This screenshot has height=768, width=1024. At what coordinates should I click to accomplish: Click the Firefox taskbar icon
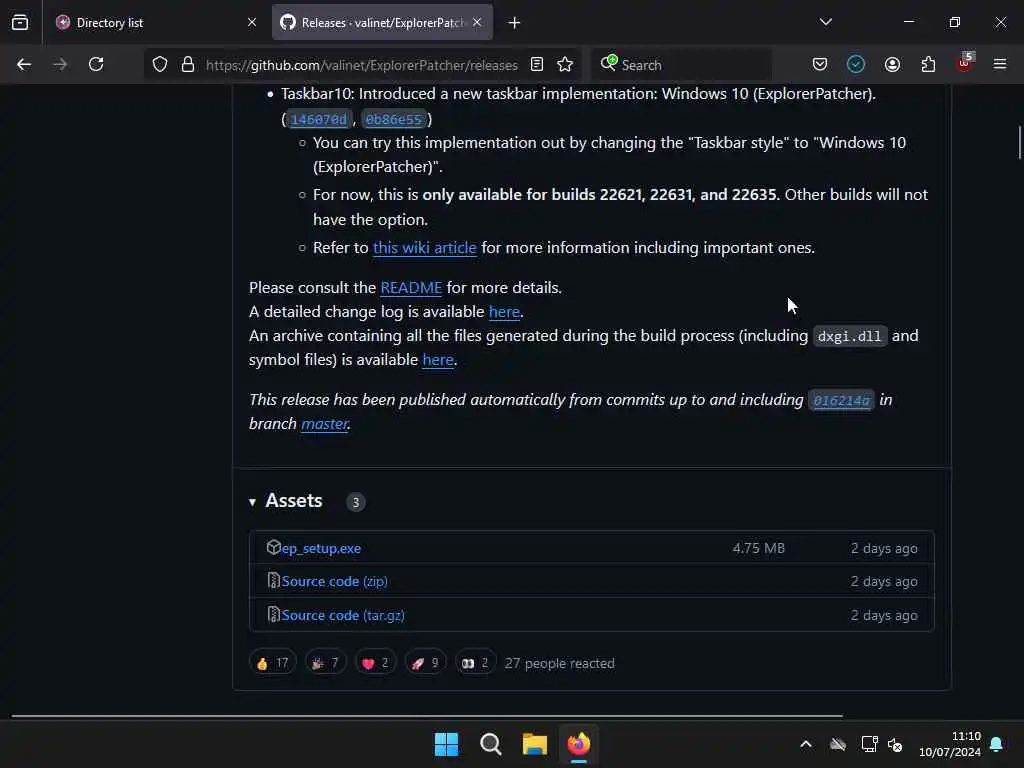[579, 744]
